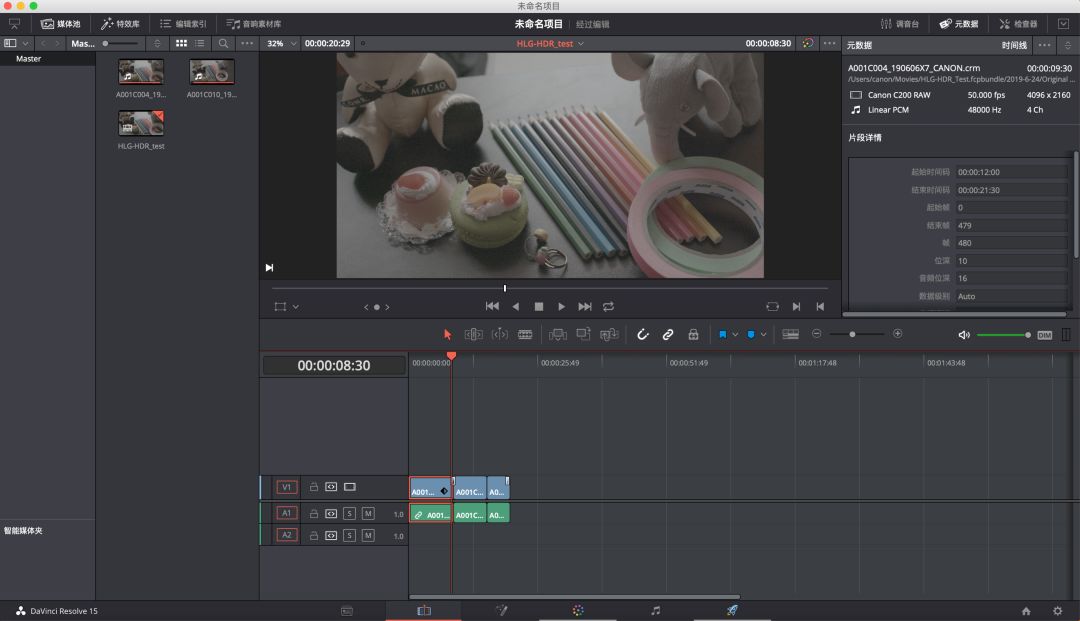Open the HLG-HDR_test timeline name dropdown
This screenshot has width=1080, height=621.
point(550,44)
